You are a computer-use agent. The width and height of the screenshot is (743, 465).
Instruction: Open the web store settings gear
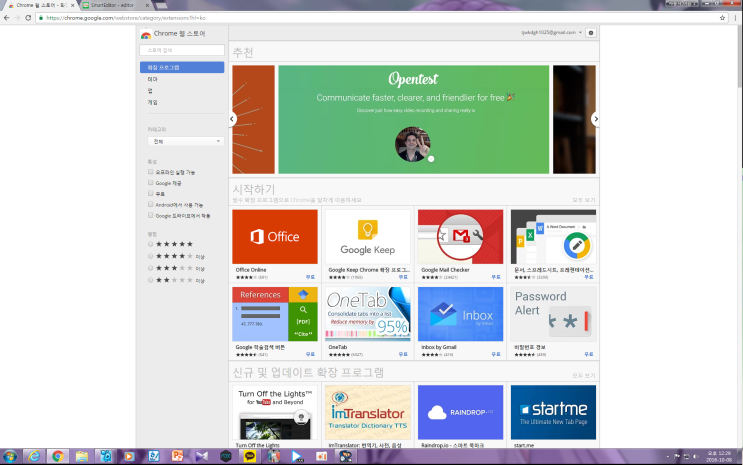click(x=590, y=33)
